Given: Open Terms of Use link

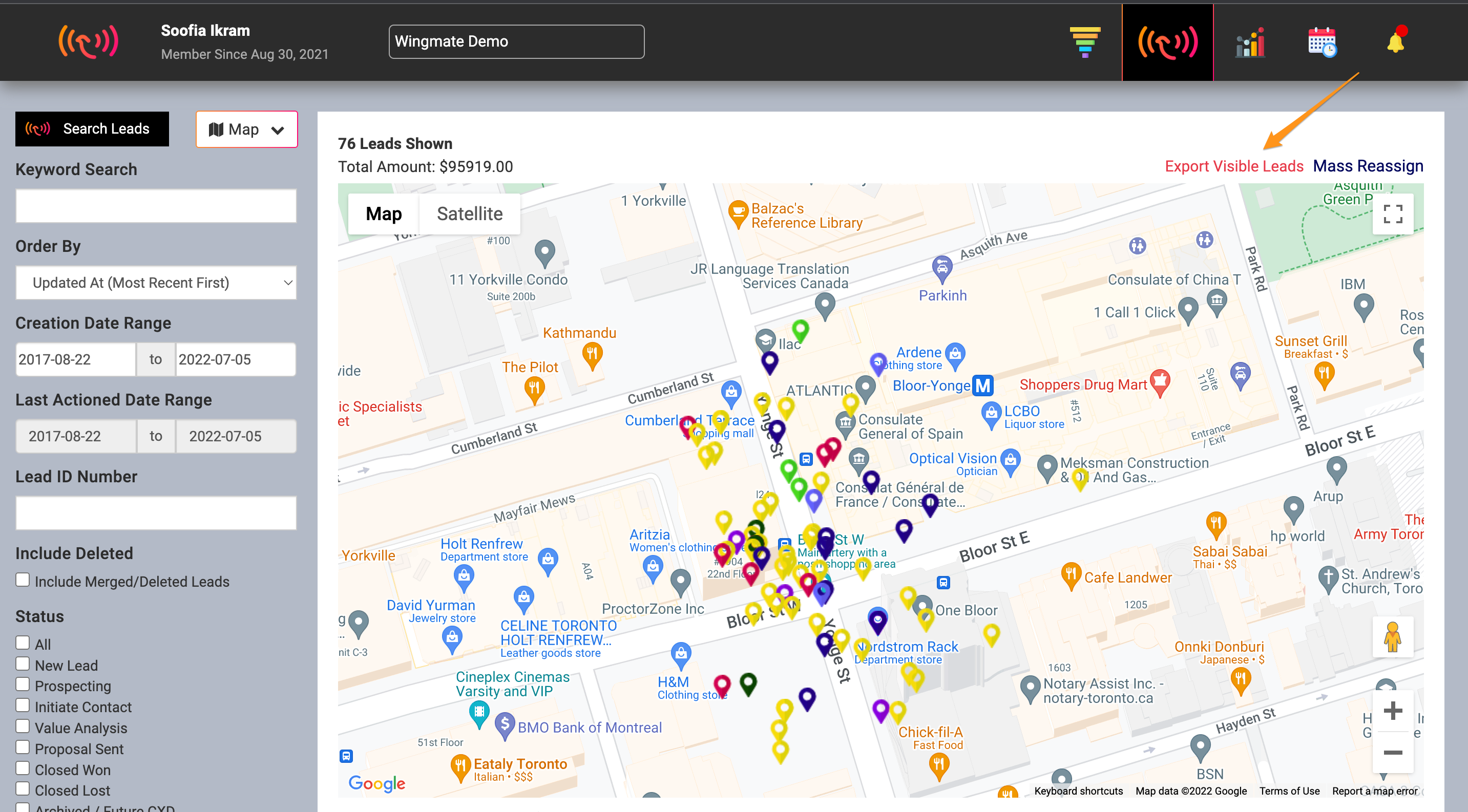Looking at the screenshot, I should (x=1289, y=791).
